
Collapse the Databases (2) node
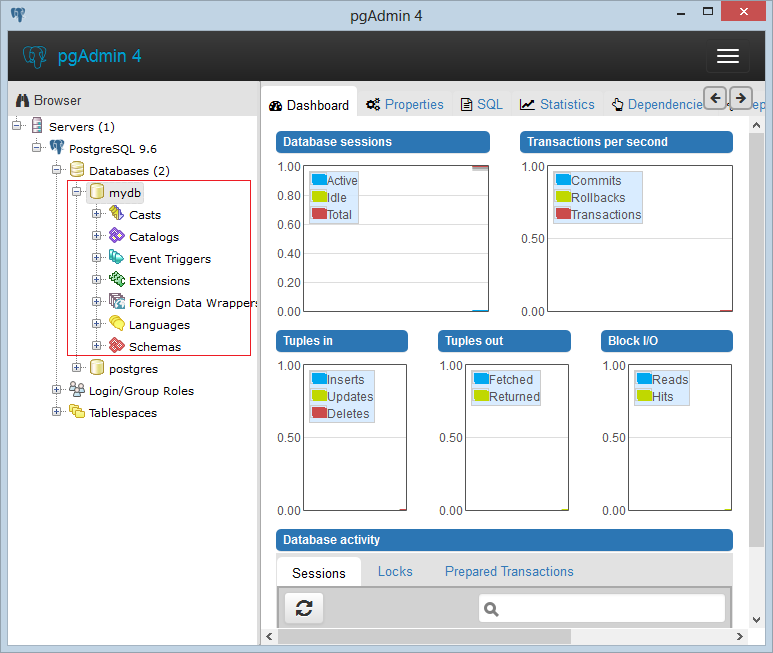(x=57, y=170)
